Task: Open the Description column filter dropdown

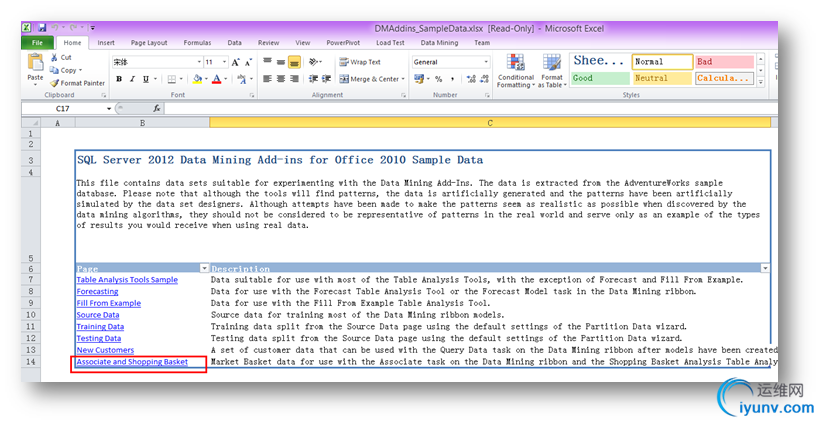Action: (x=765, y=268)
